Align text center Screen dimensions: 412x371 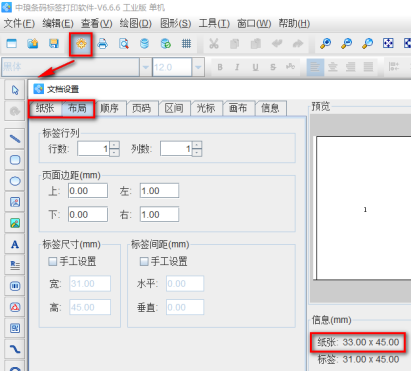pyautogui.click(x=333, y=67)
